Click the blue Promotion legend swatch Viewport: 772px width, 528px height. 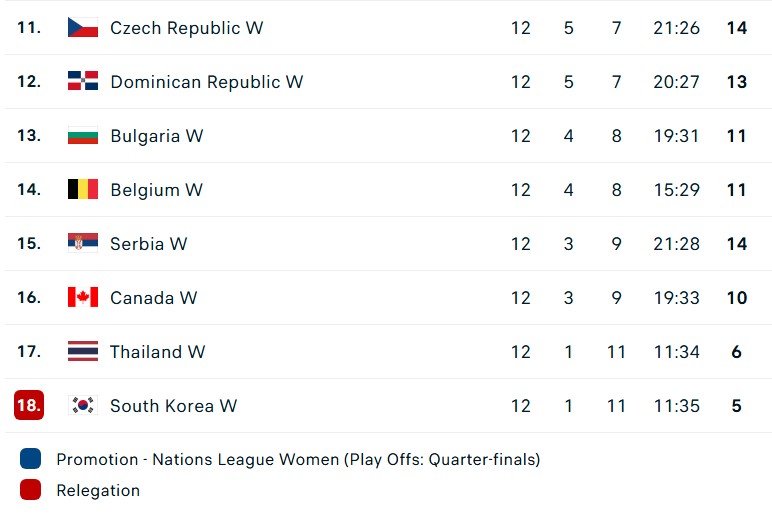point(31,459)
